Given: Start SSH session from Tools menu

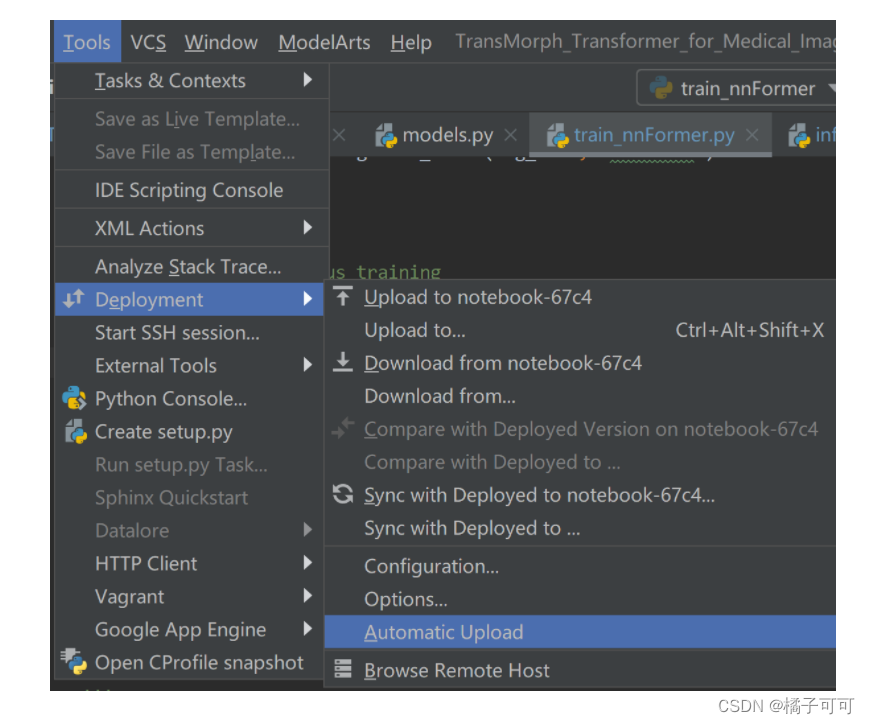Looking at the screenshot, I should (189, 333).
